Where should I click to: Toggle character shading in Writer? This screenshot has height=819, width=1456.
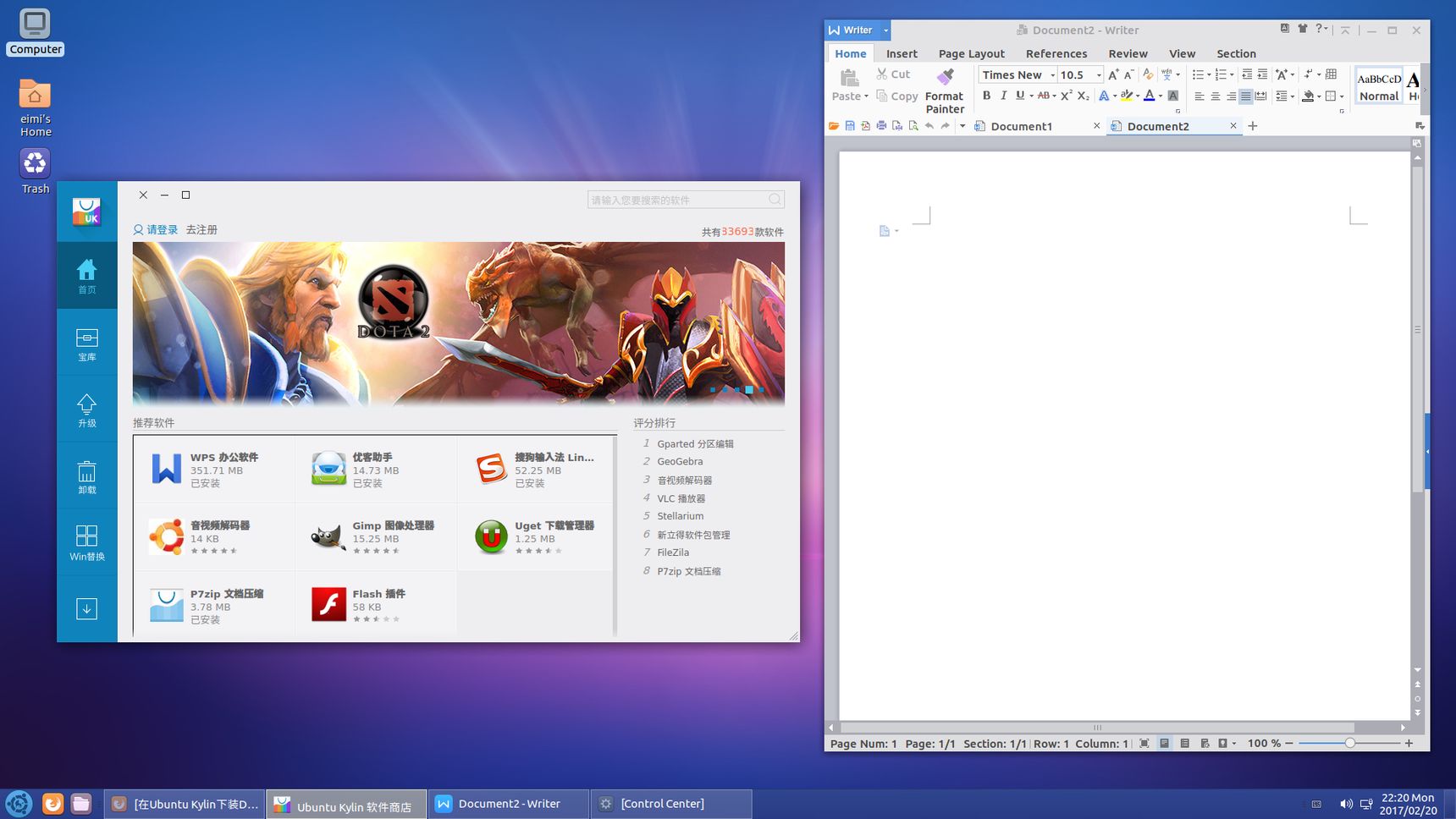click(1173, 96)
